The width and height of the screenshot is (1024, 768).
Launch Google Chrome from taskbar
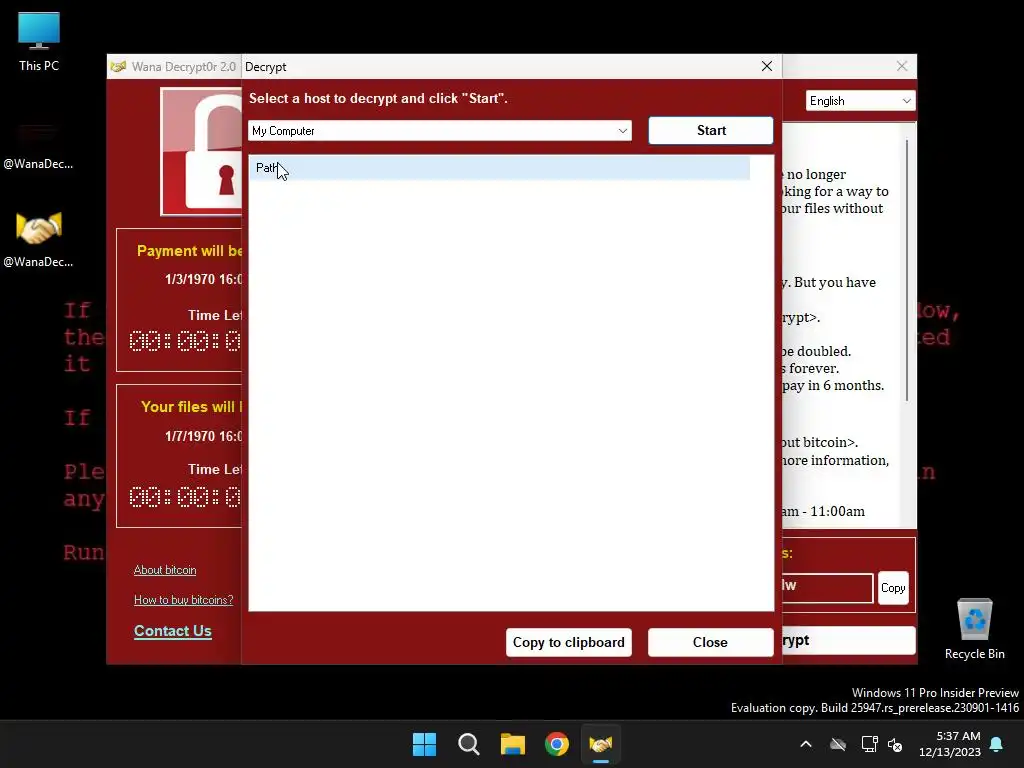click(557, 744)
